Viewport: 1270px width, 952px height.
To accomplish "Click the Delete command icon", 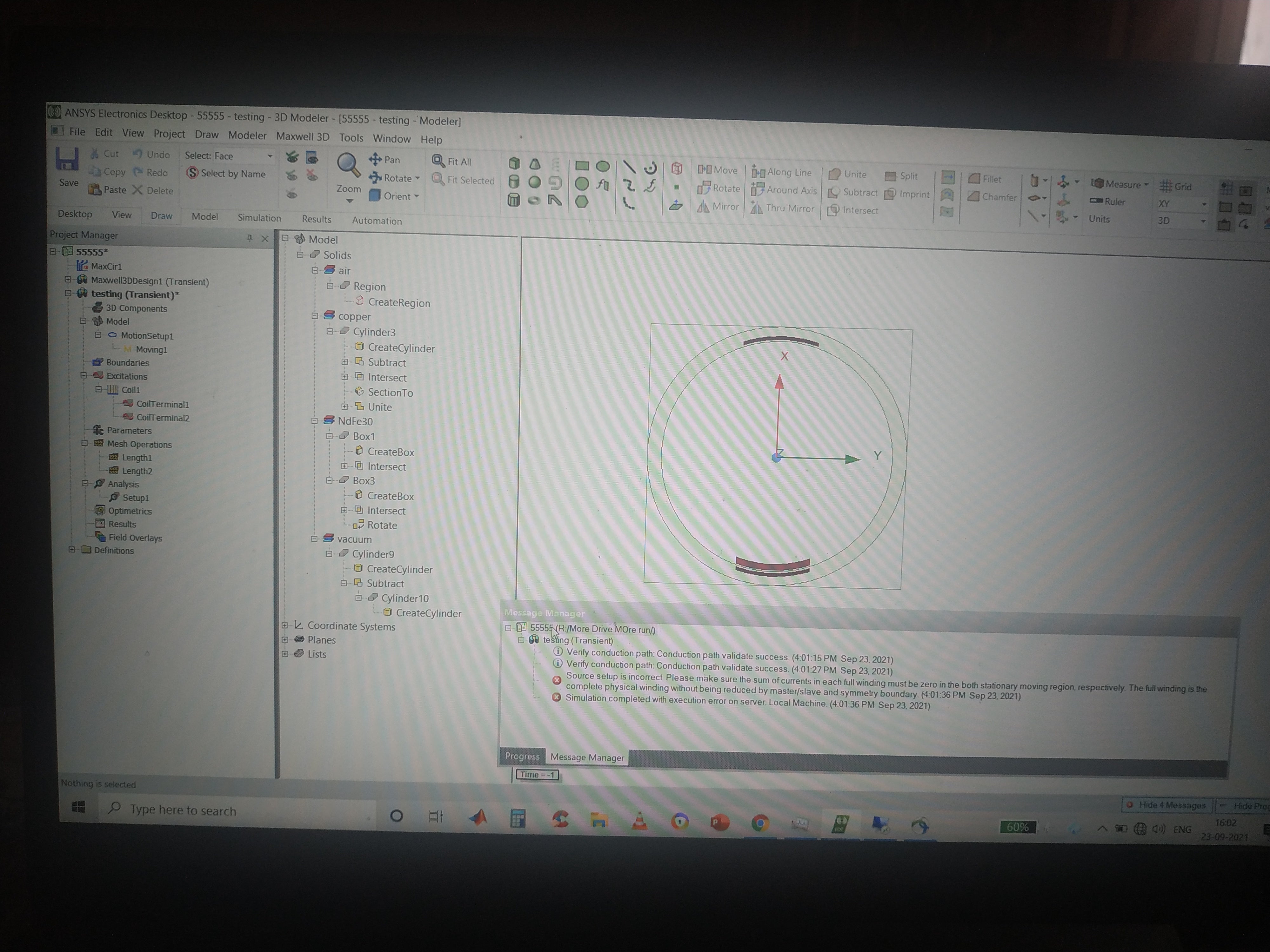I will [x=137, y=190].
